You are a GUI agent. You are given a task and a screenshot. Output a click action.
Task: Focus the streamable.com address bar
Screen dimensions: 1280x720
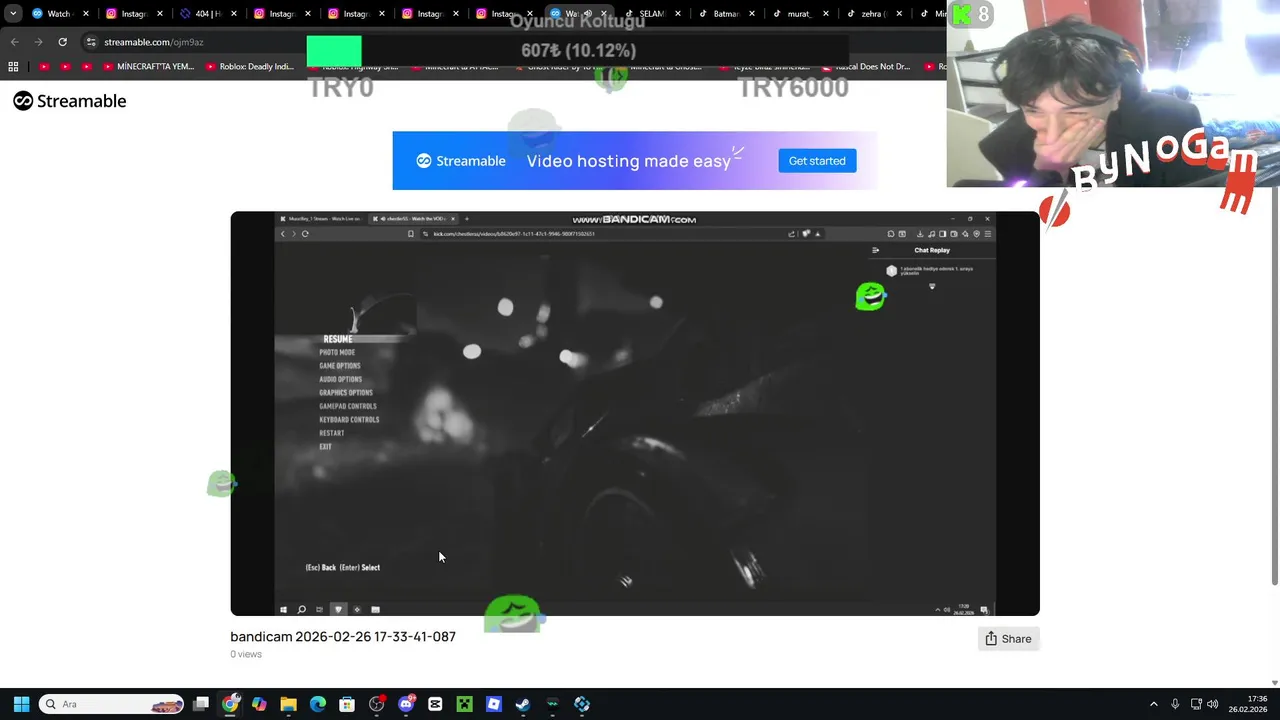500,42
